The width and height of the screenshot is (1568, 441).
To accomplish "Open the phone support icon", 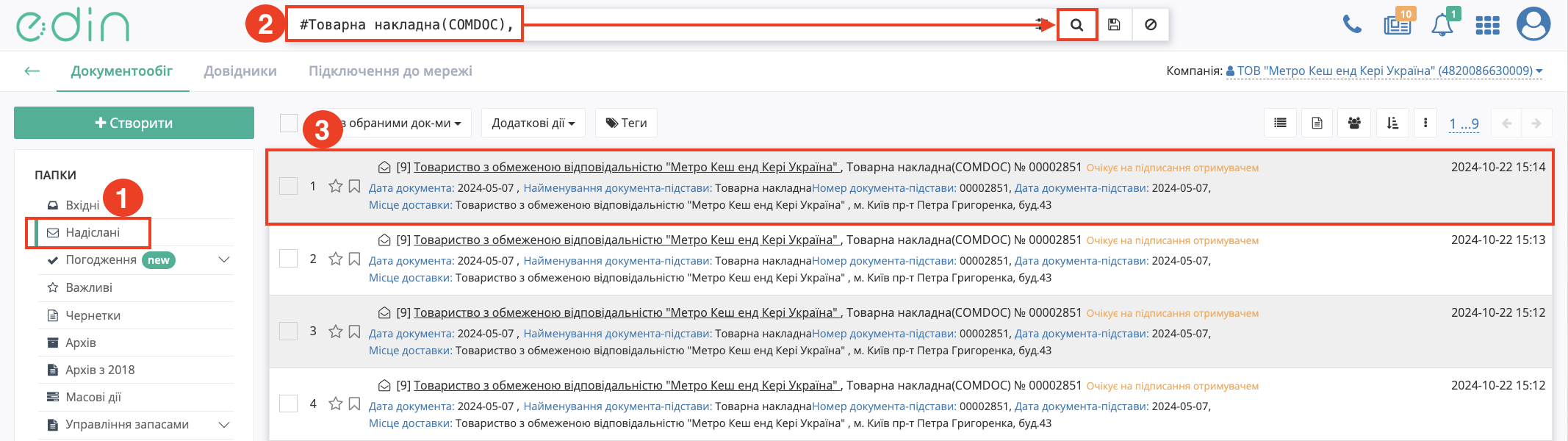I will point(1352,25).
